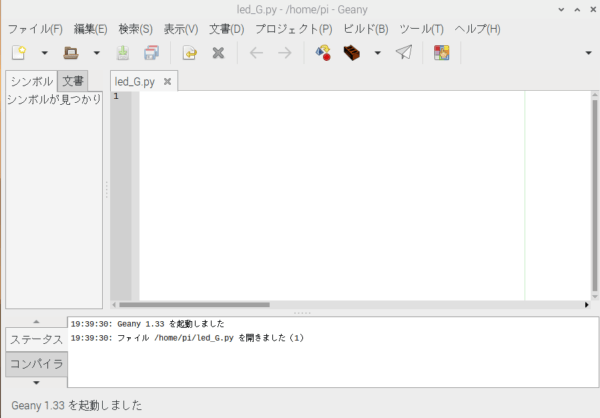Switch to the 文書 sidebar tab

point(73,81)
